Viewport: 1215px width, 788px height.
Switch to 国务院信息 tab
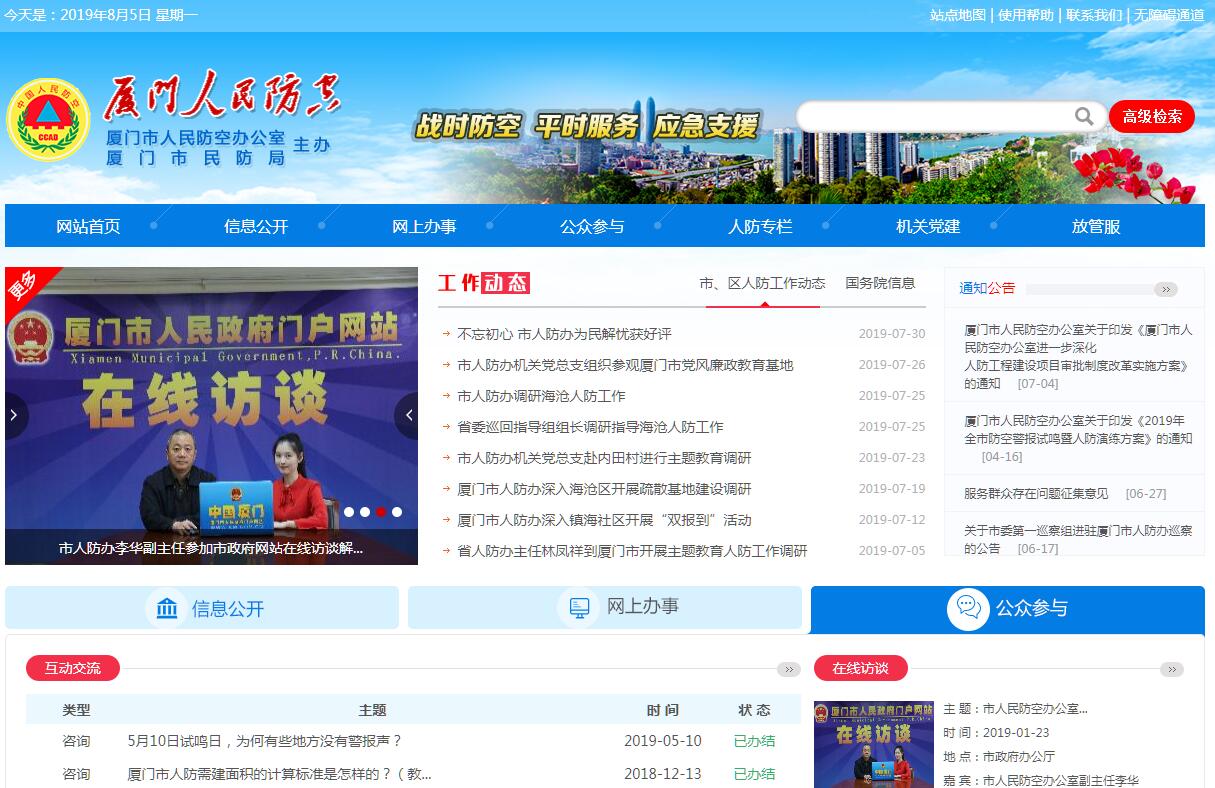(880, 283)
